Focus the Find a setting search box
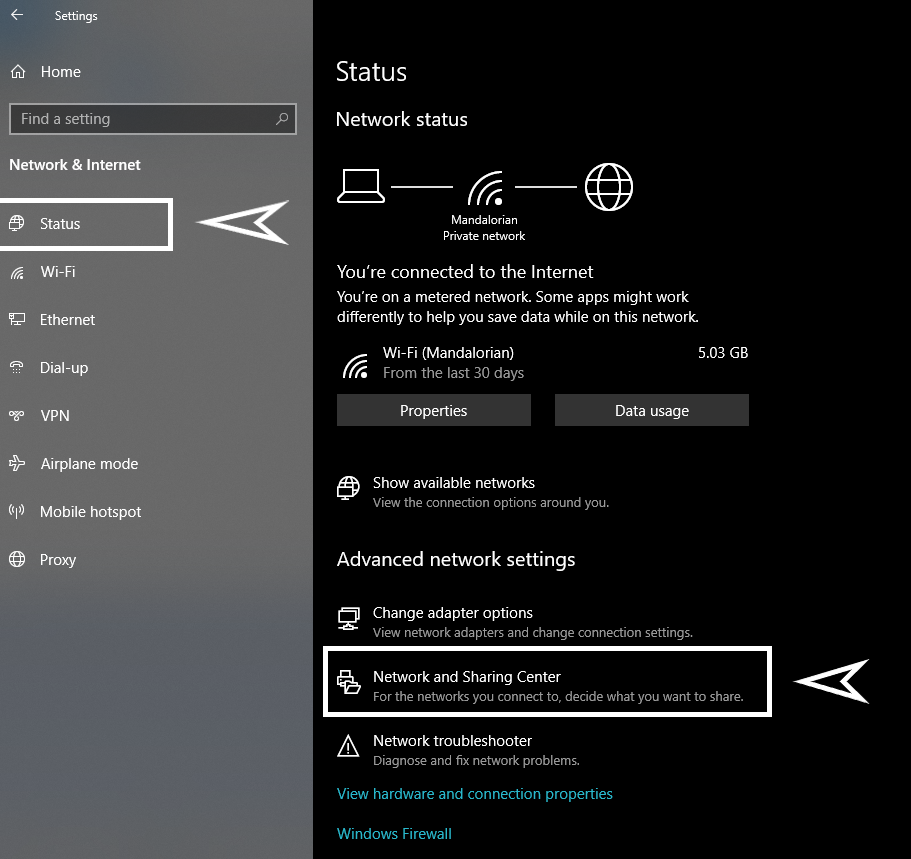911x859 pixels. (153, 119)
